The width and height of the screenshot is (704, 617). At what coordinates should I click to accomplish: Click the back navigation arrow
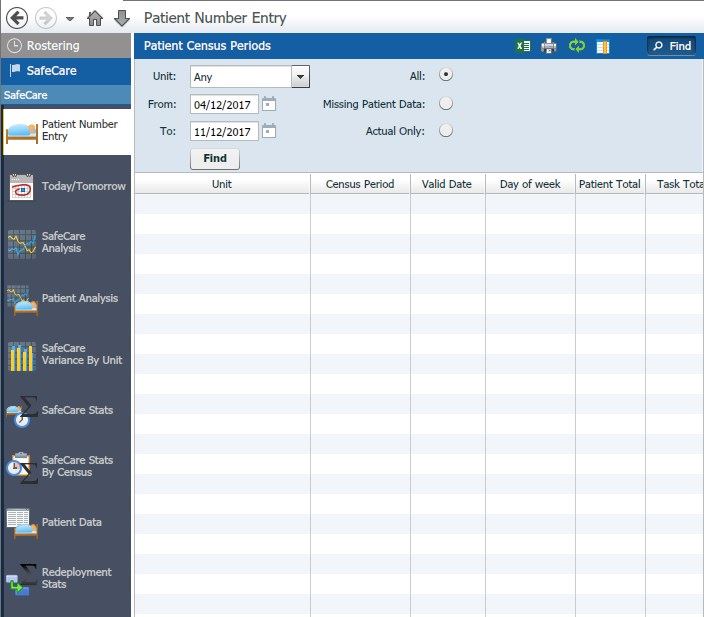click(17, 18)
